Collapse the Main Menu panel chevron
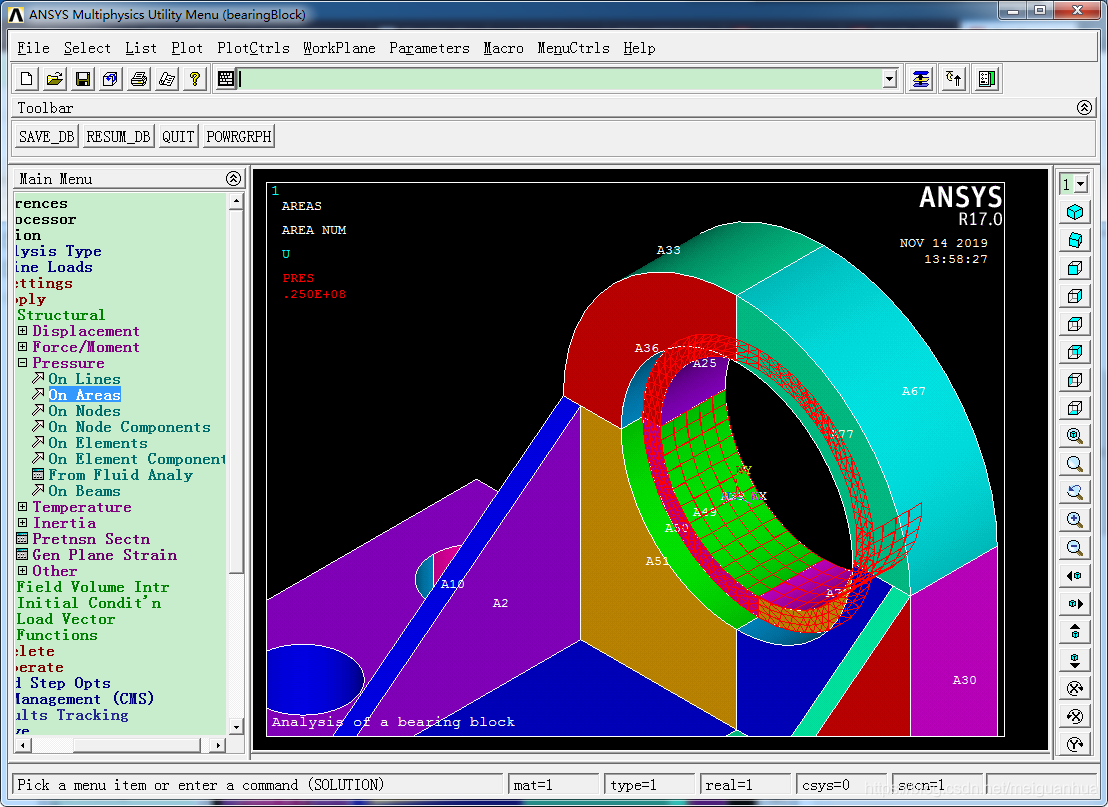The height and width of the screenshot is (807, 1108). coord(233,179)
